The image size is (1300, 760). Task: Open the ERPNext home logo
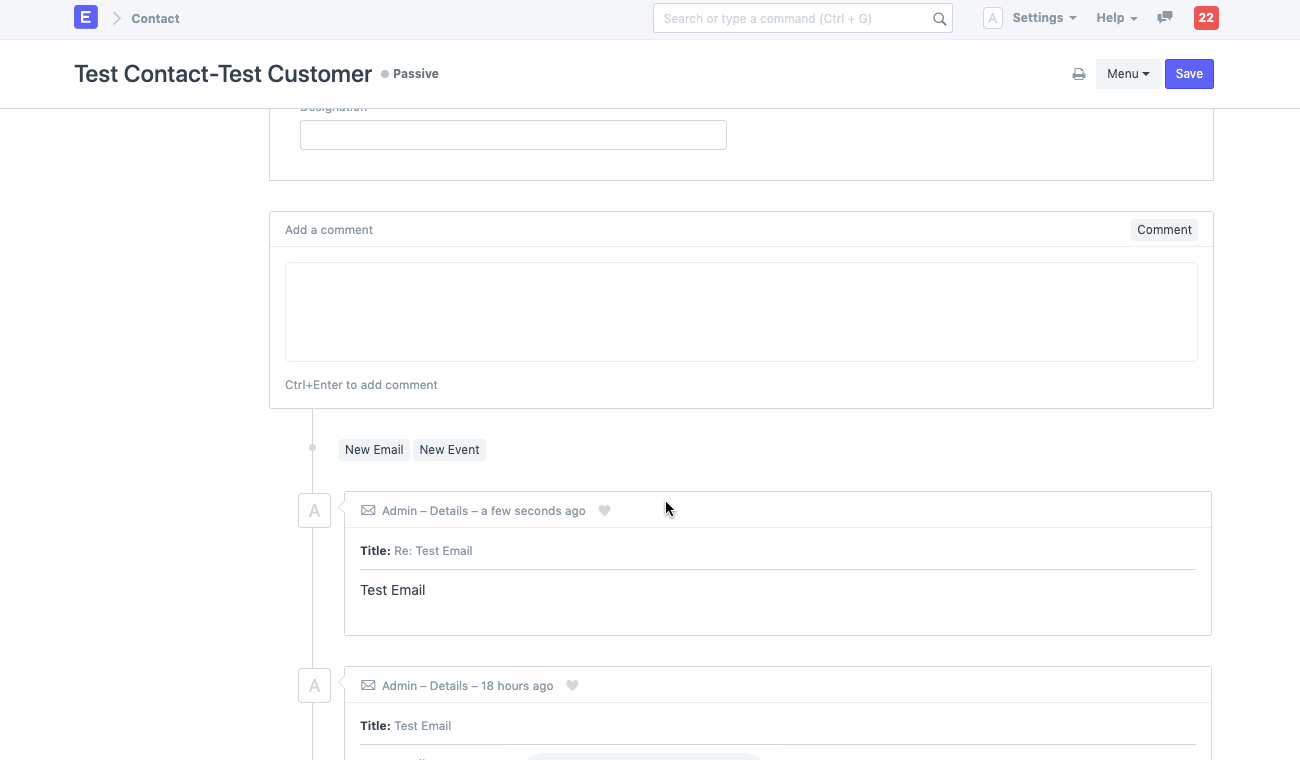(x=85, y=17)
